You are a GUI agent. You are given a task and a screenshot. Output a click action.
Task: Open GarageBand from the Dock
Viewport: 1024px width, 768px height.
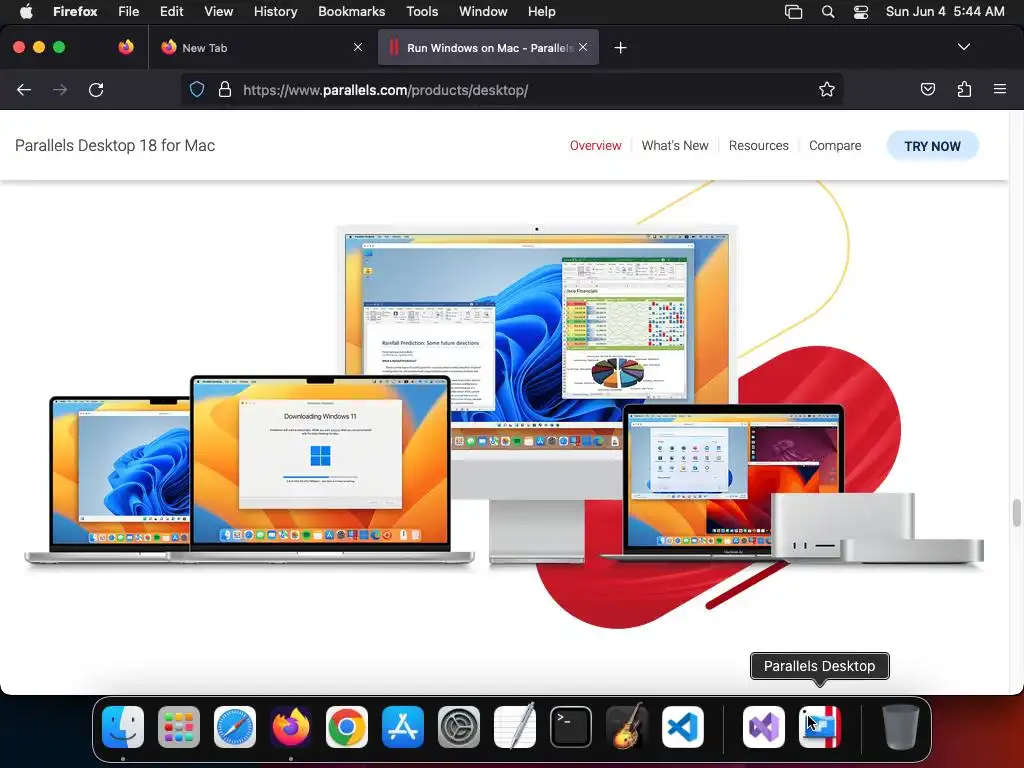627,726
